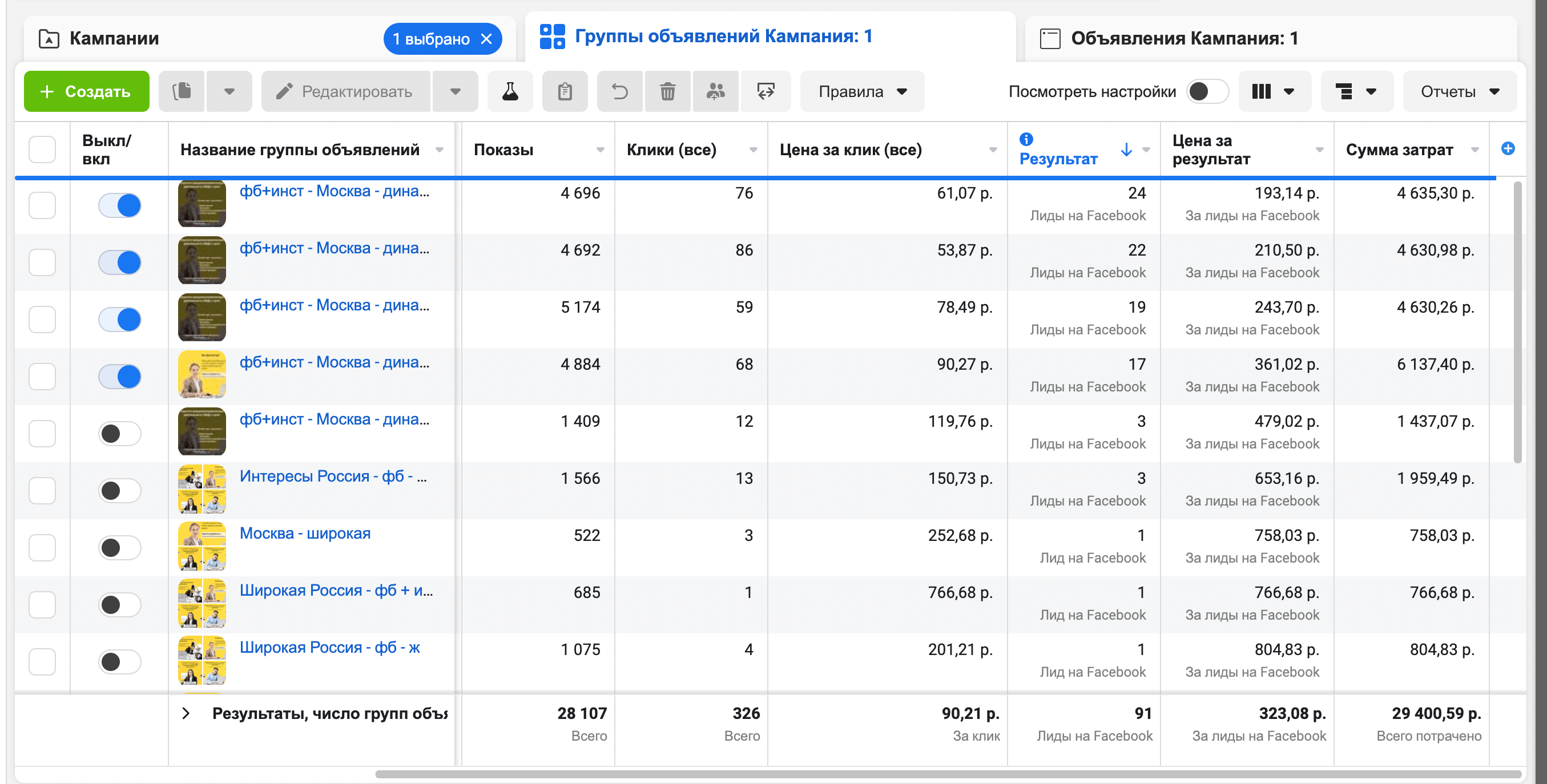Image resolution: width=1547 pixels, height=784 pixels.
Task: Toggle the Посмотреть настройки switch
Action: [x=1207, y=91]
